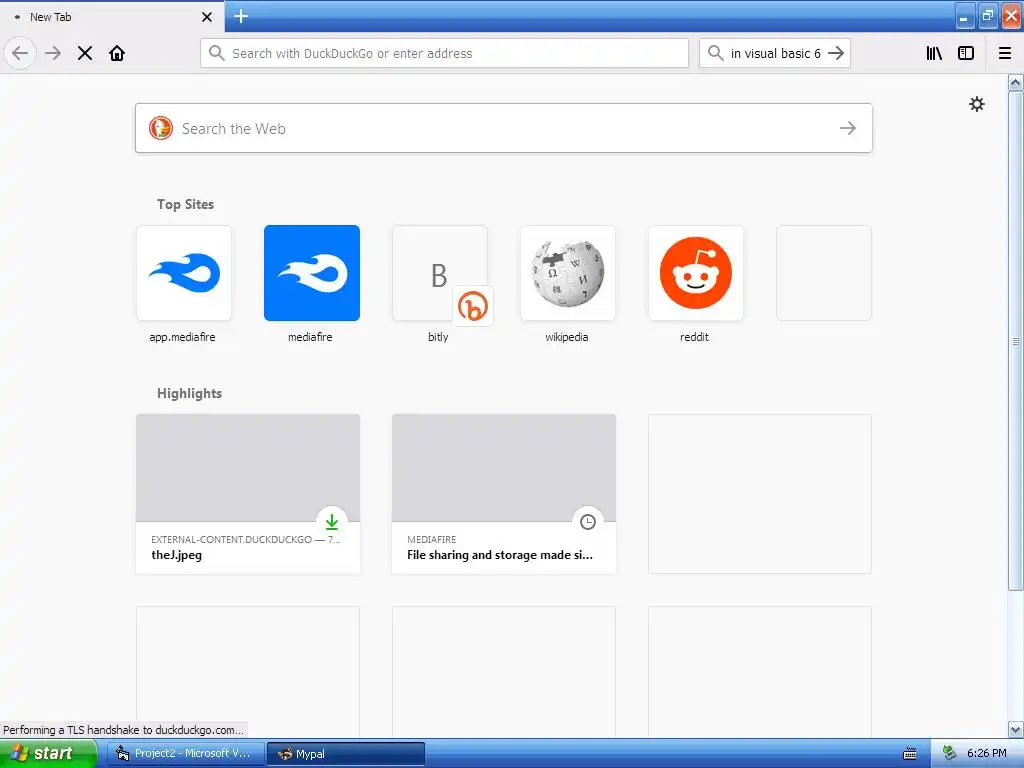
Task: Select the New Tab tab
Action: [x=112, y=16]
